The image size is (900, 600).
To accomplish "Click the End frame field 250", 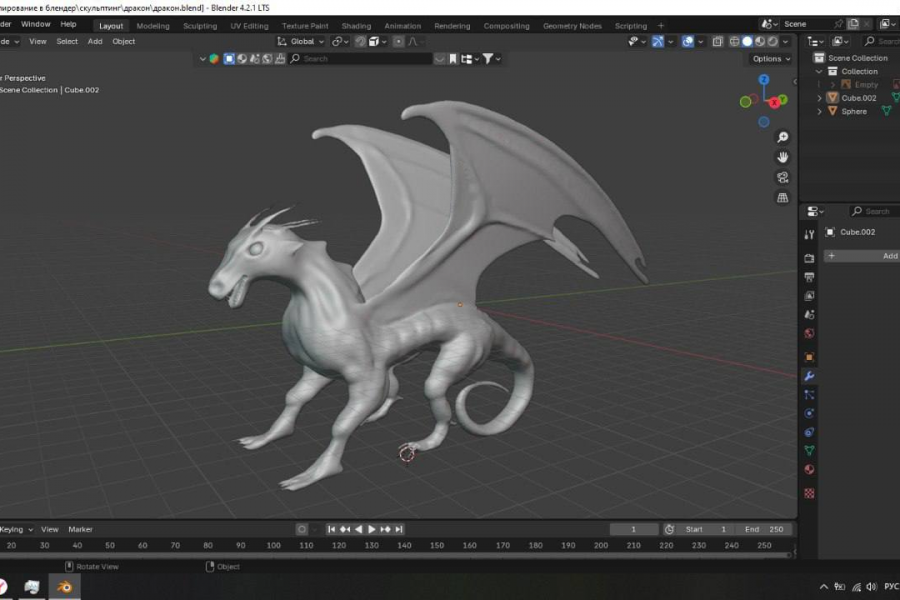I will tap(764, 529).
